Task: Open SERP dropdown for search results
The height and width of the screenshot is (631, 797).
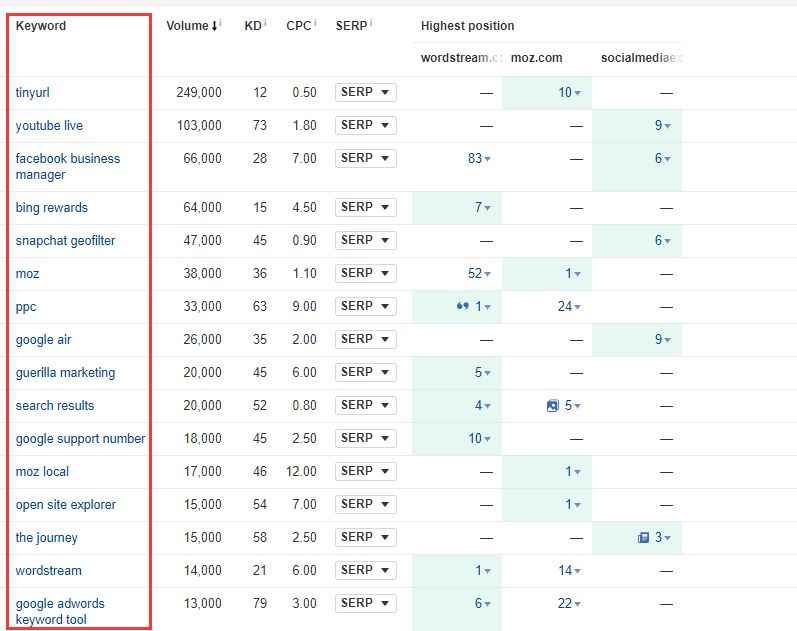Action: point(365,405)
